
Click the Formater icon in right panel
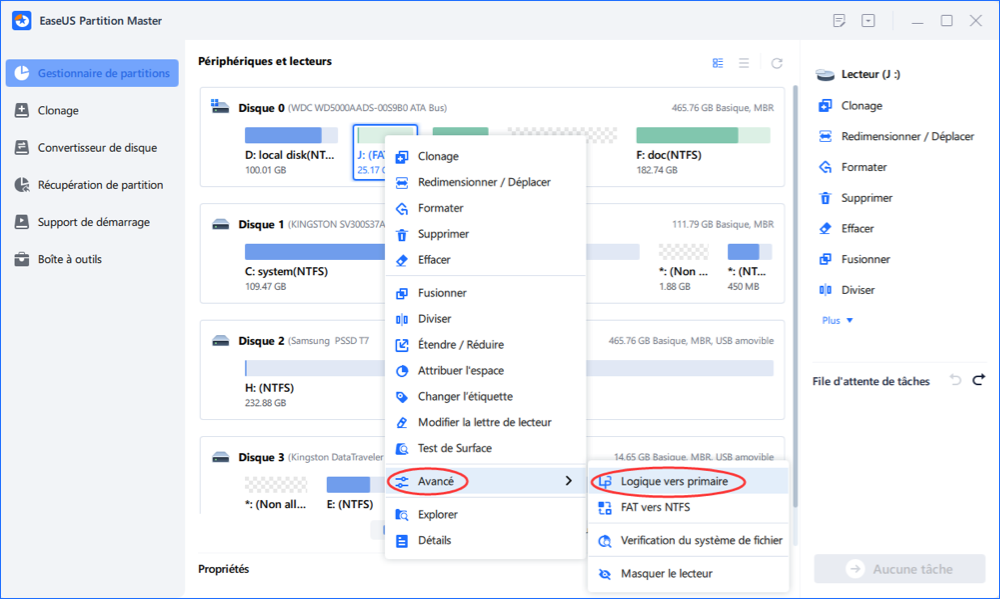click(x=826, y=167)
